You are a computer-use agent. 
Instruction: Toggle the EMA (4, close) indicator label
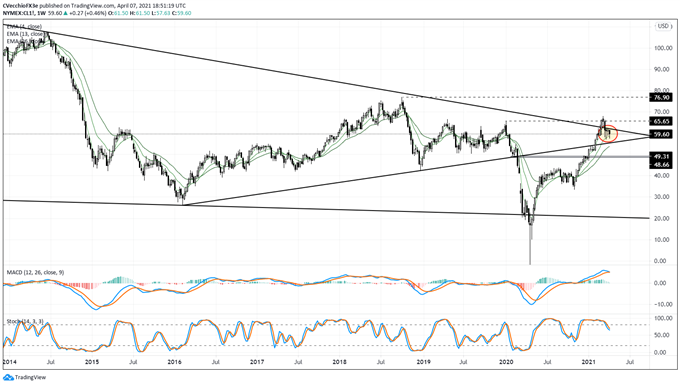(24, 26)
